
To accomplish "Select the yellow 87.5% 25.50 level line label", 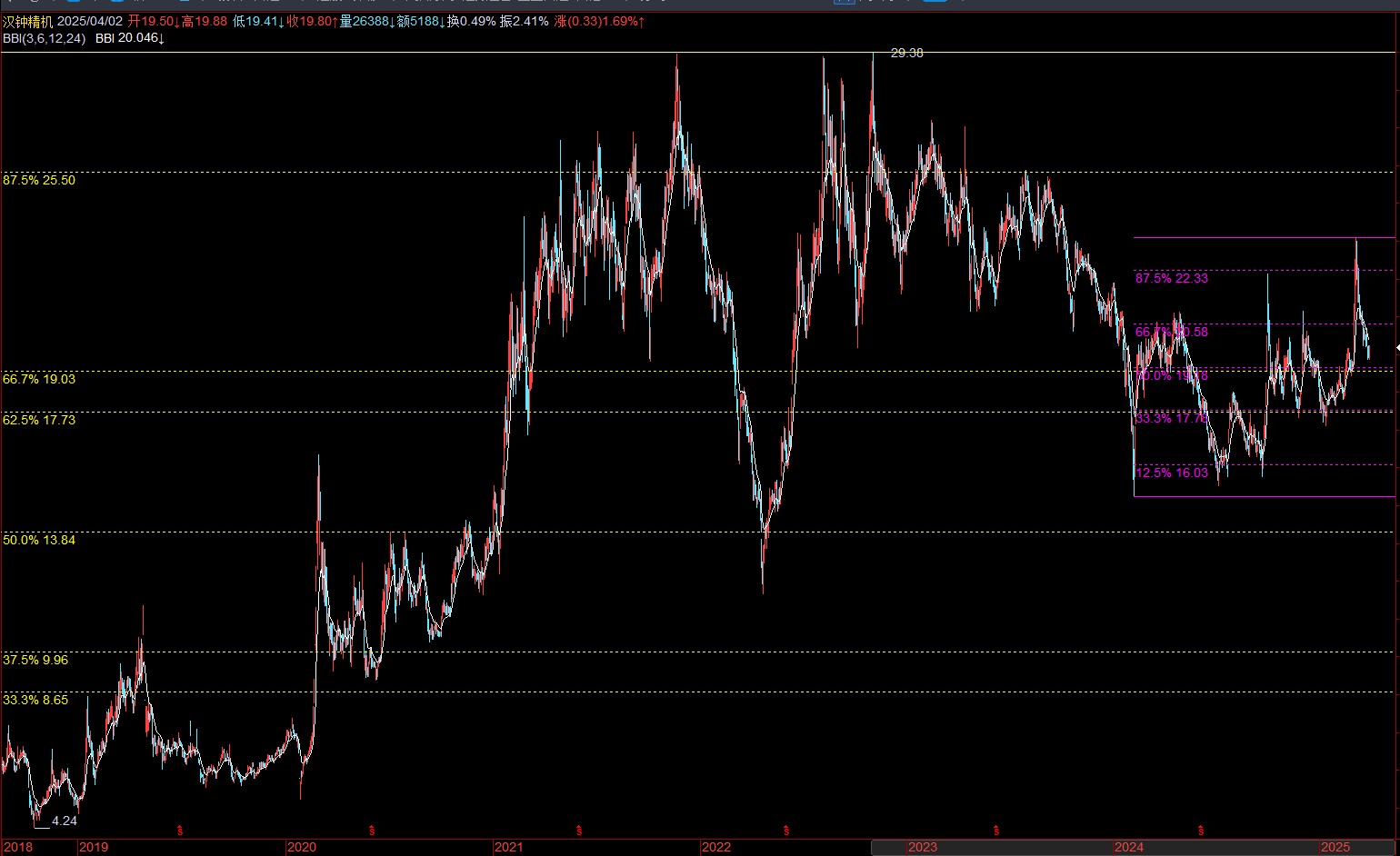I will pos(39,180).
